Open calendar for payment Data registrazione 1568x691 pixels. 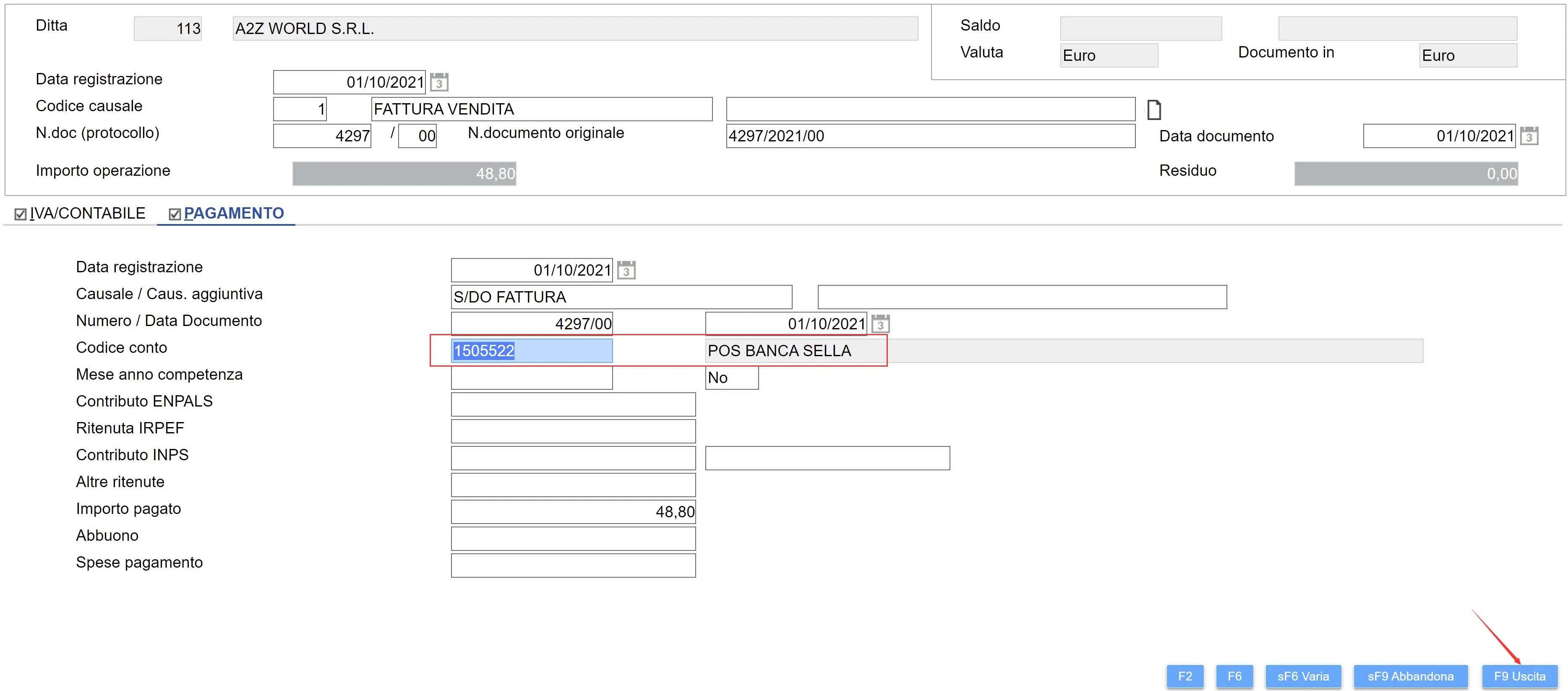coord(626,270)
